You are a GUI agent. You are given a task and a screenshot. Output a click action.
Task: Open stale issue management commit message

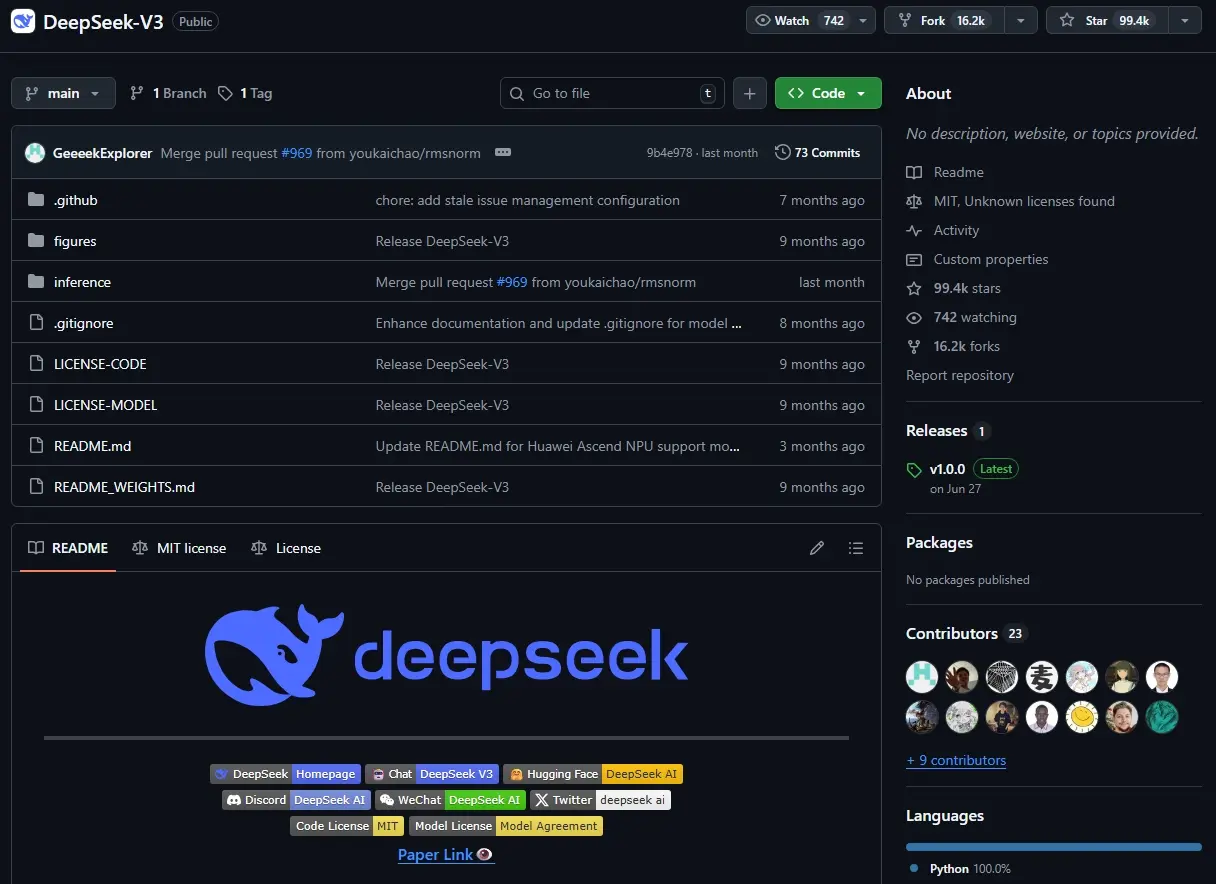[x=527, y=200]
